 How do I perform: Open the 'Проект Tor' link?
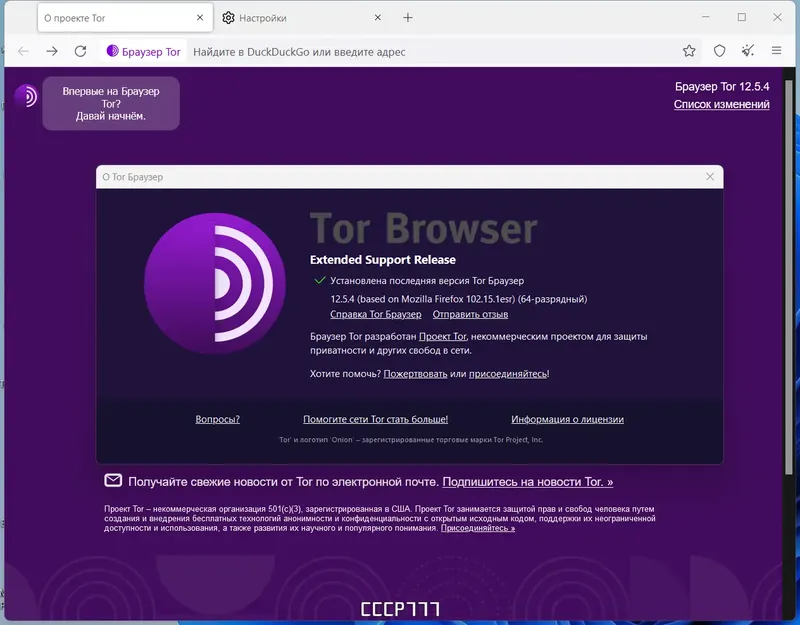click(x=442, y=337)
